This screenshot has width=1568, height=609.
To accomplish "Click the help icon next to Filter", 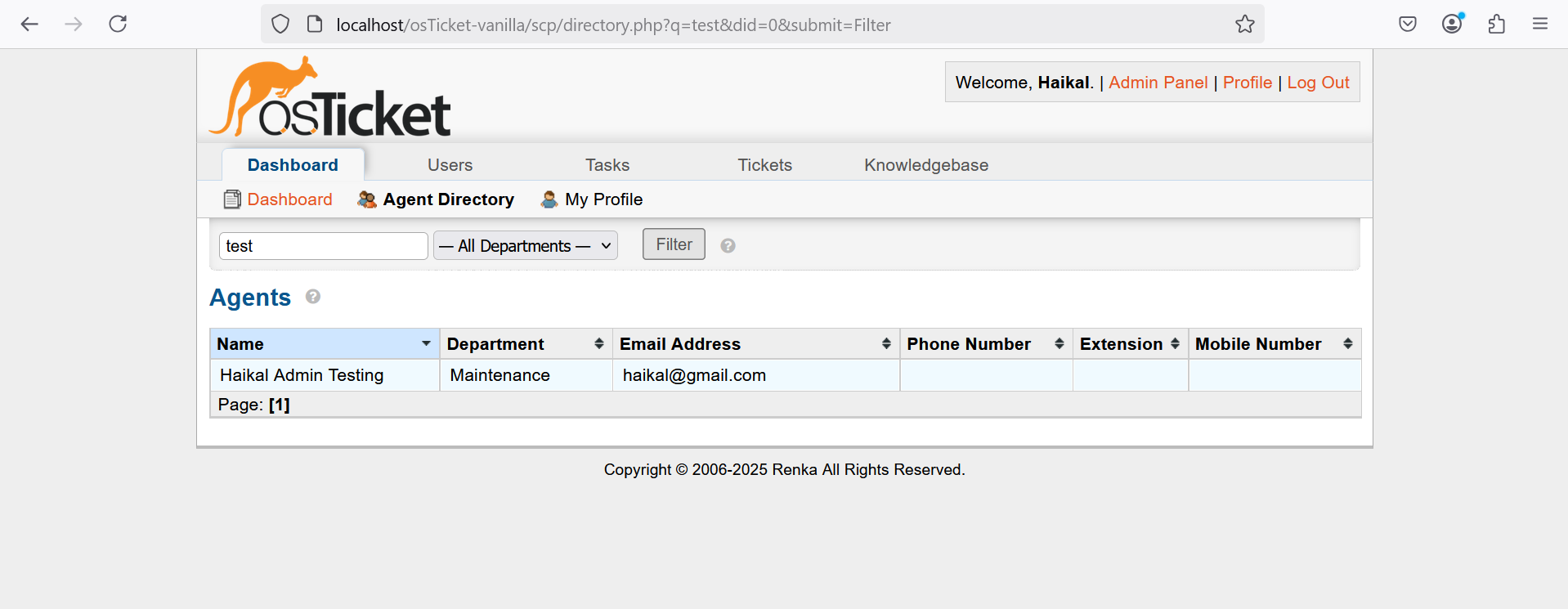I will (728, 245).
